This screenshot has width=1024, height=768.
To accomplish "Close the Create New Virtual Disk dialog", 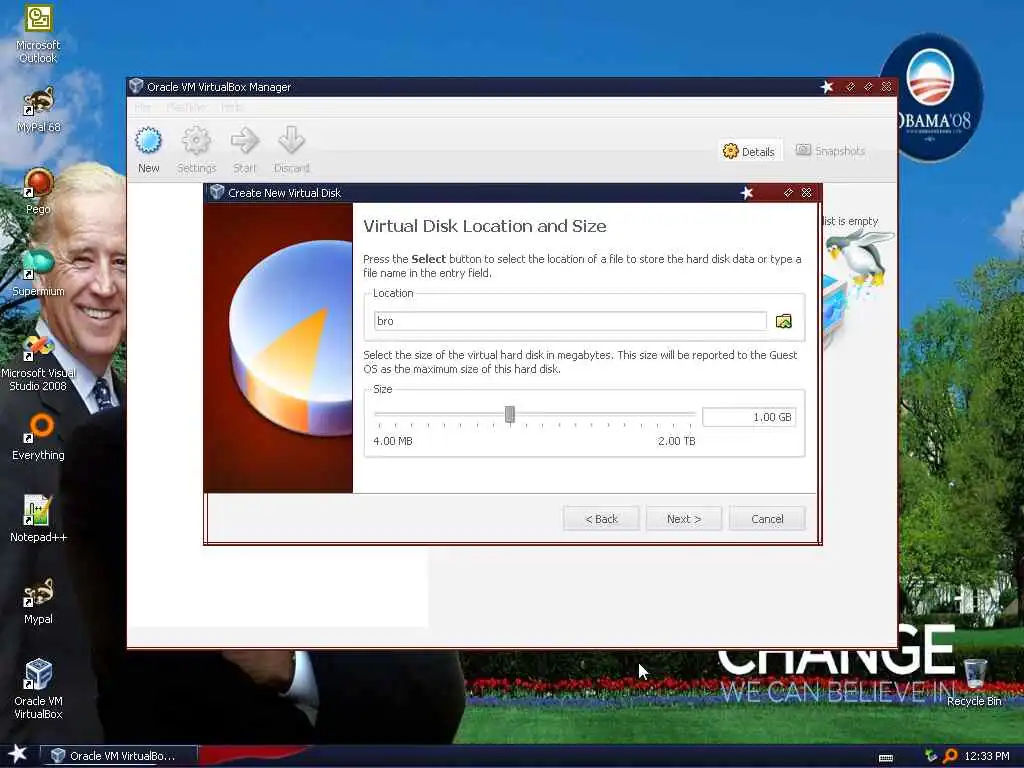I will pyautogui.click(x=807, y=193).
